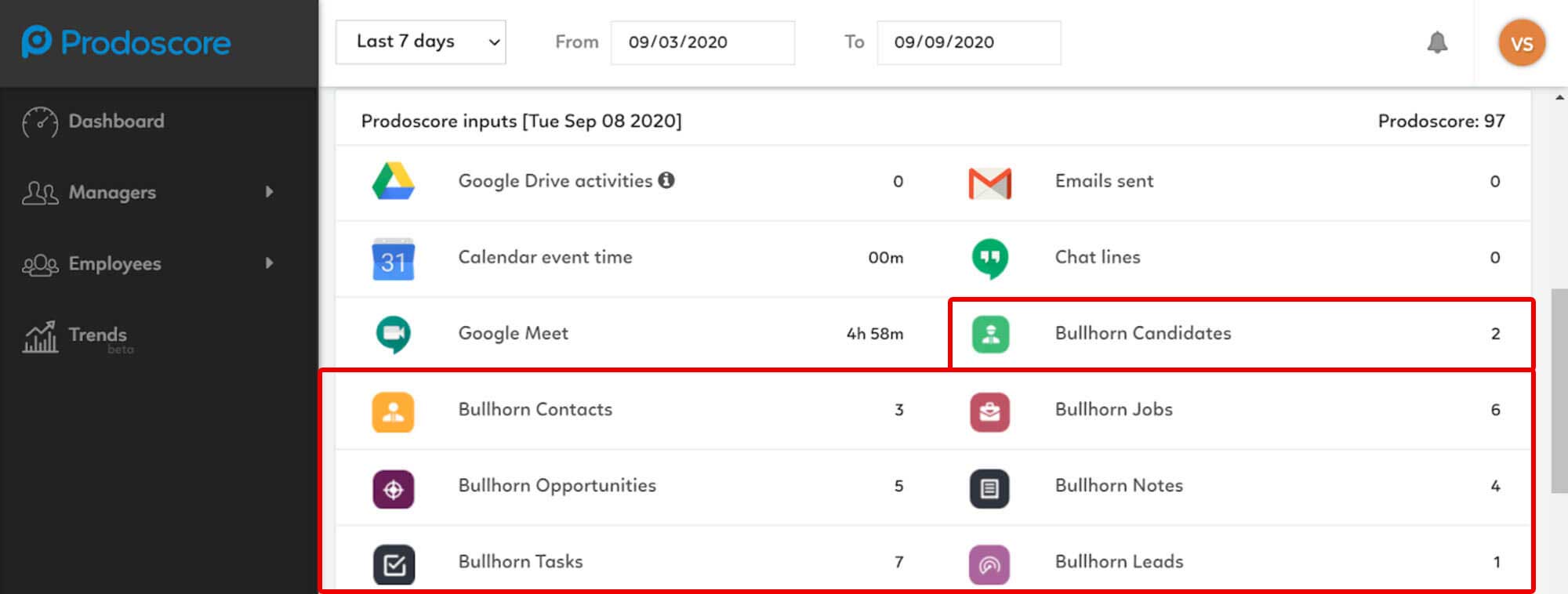1568x594 pixels.
Task: Click the Emails sent label
Action: [1104, 181]
